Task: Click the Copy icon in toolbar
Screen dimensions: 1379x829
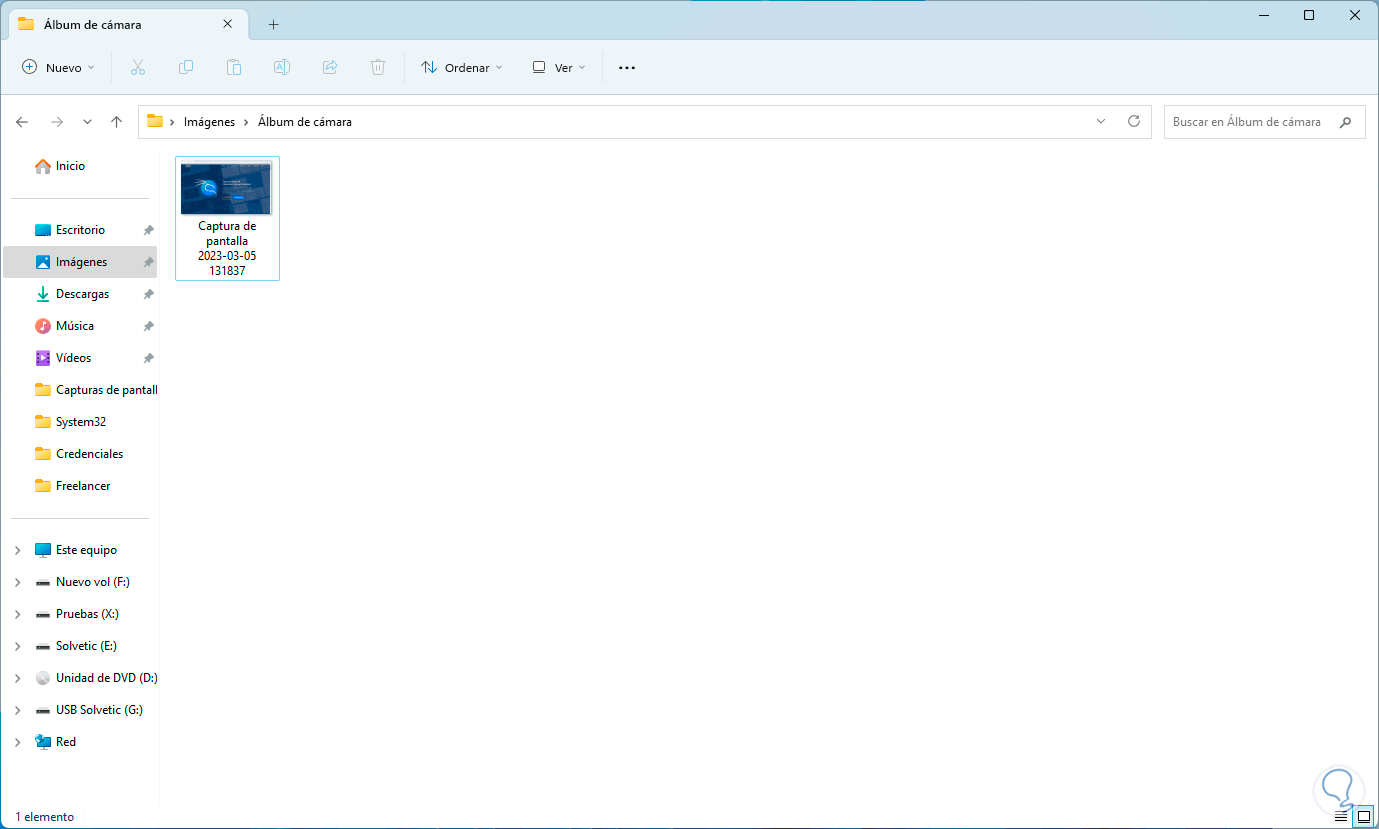Action: pos(186,67)
